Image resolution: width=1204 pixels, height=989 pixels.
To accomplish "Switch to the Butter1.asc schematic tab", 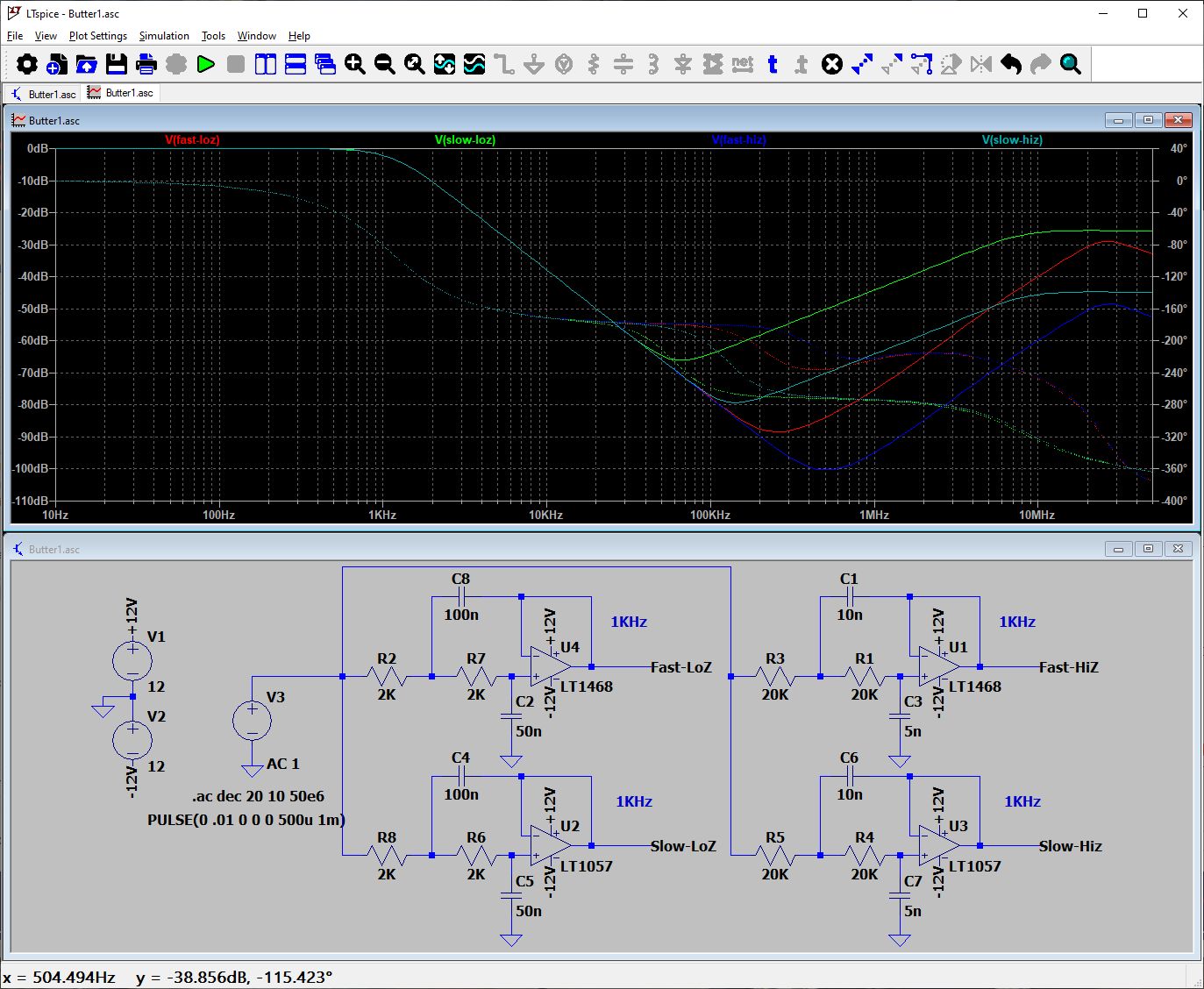I will [x=43, y=94].
